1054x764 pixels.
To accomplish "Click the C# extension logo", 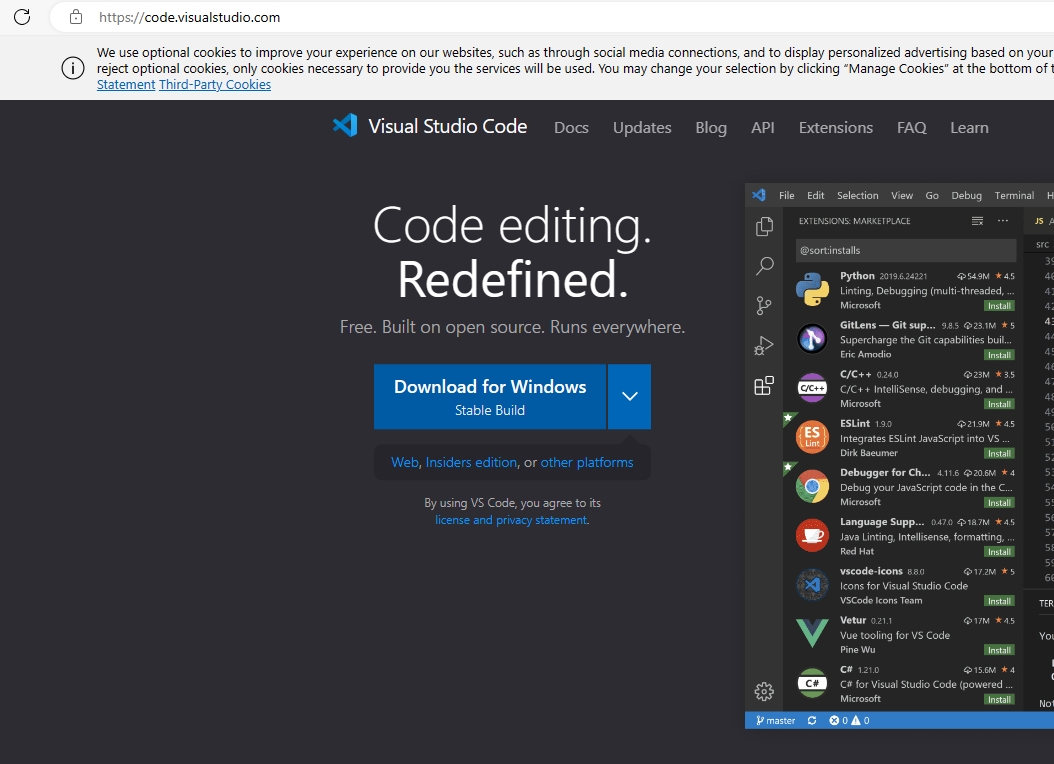I will point(812,683).
